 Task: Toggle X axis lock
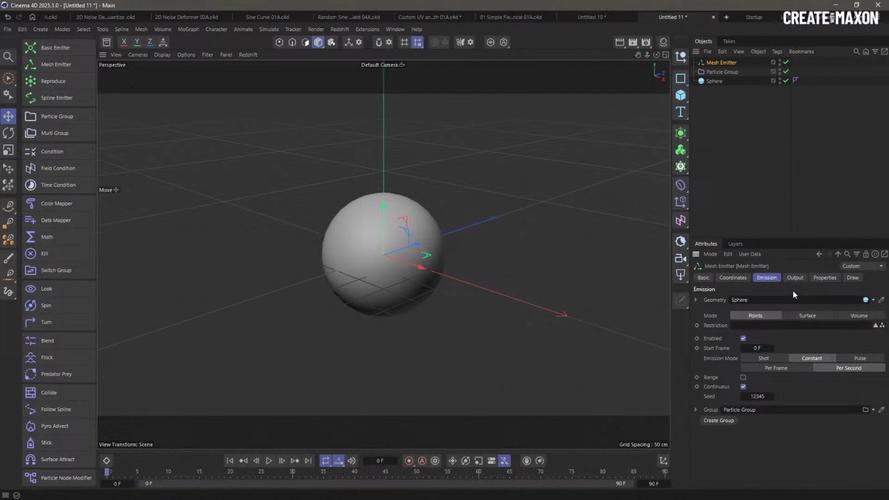point(124,42)
